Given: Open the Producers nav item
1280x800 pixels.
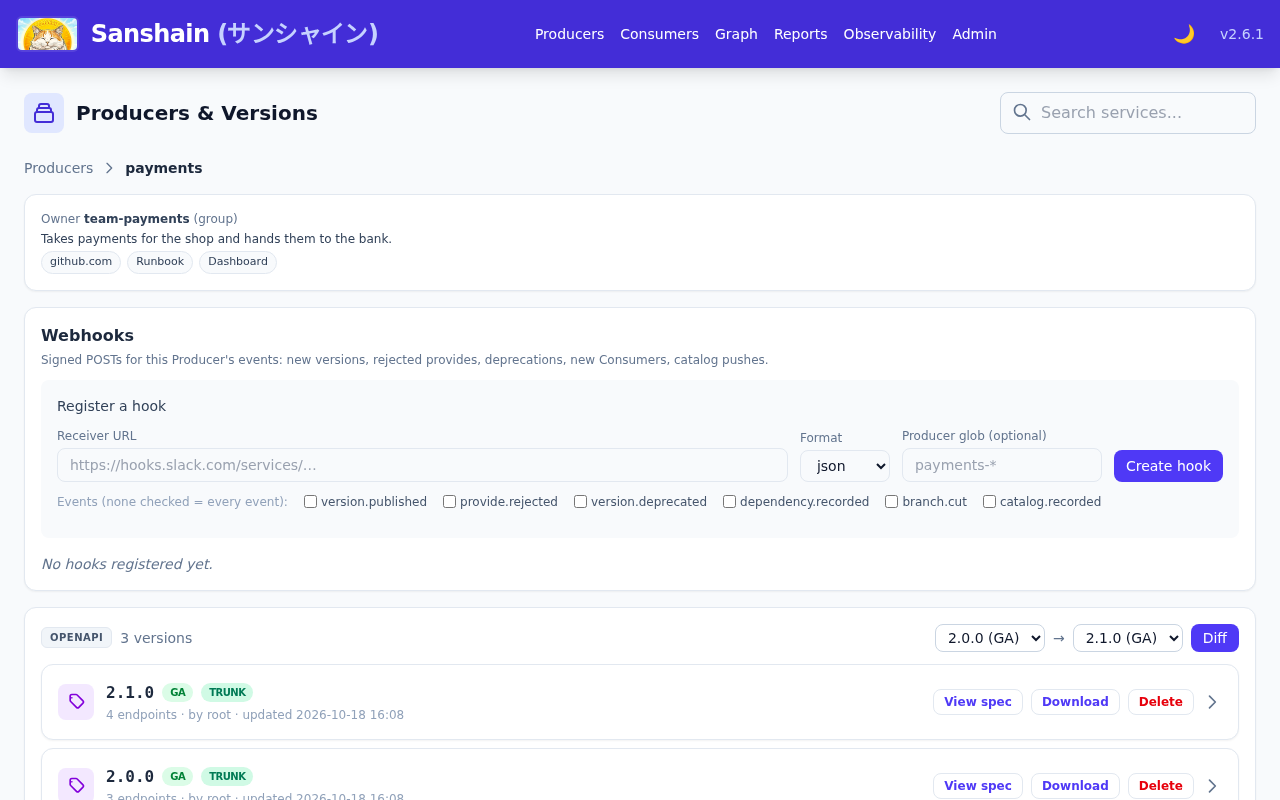Looking at the screenshot, I should click(569, 34).
